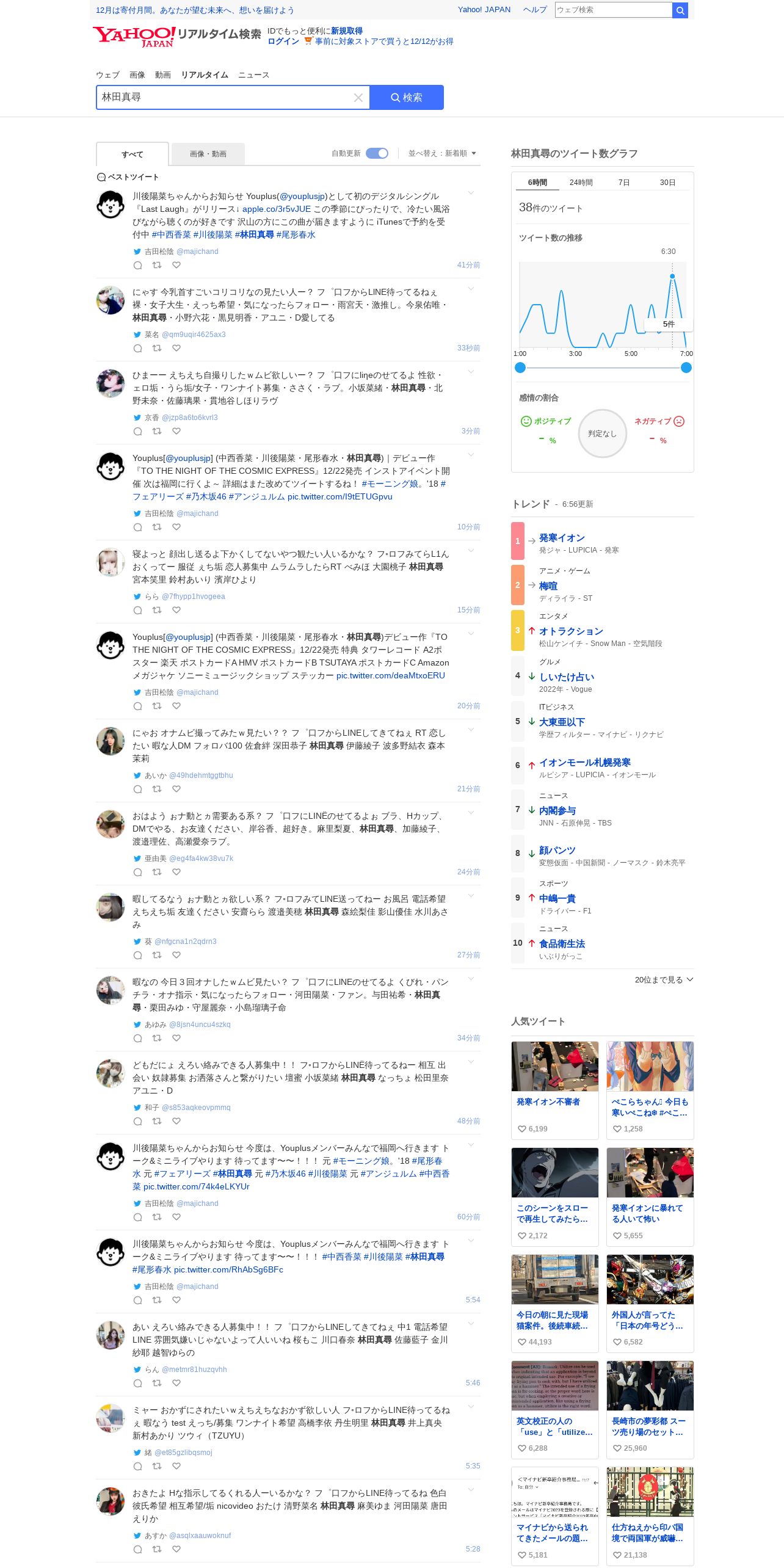Open the @youplusjp mention in the first tweet
The image size is (784, 1568).
(x=302, y=197)
